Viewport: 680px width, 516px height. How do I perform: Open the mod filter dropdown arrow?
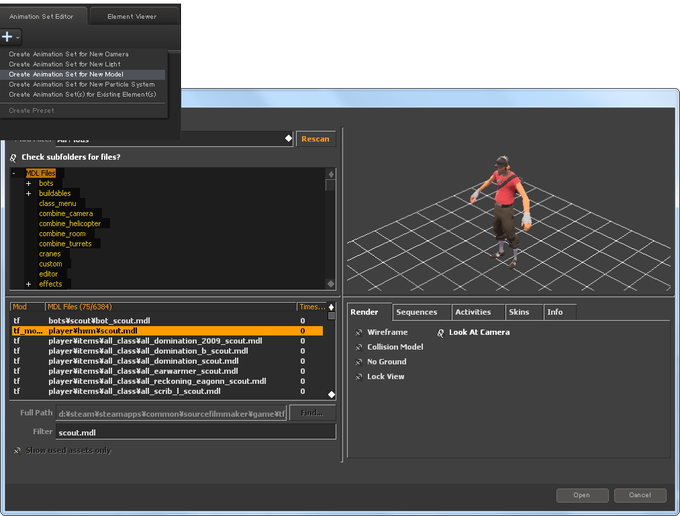click(288, 138)
